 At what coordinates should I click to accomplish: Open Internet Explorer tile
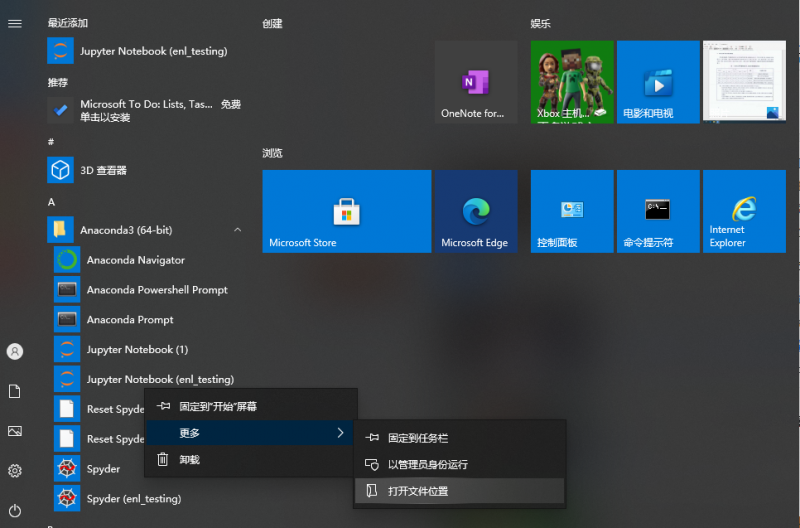coord(743,211)
